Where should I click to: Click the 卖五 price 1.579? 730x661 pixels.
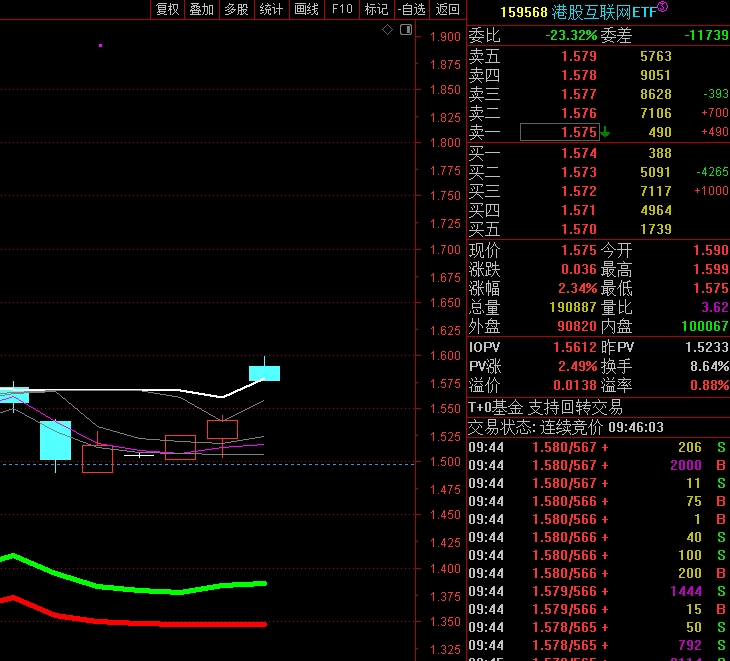(579, 56)
